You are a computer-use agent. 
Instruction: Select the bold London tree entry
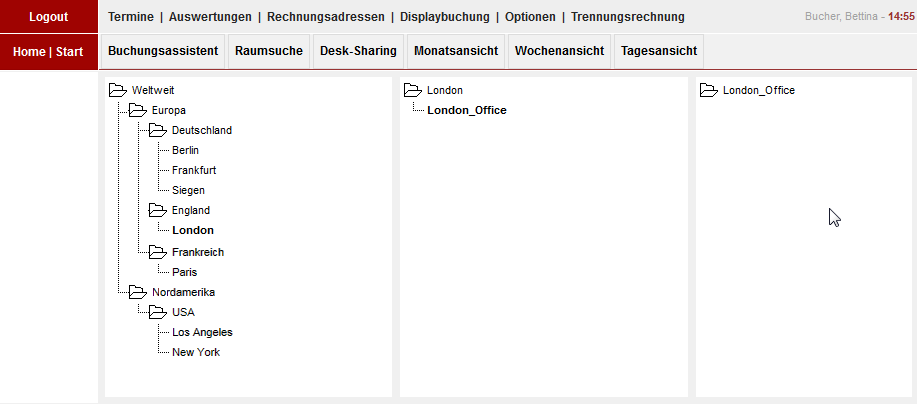[x=193, y=230]
